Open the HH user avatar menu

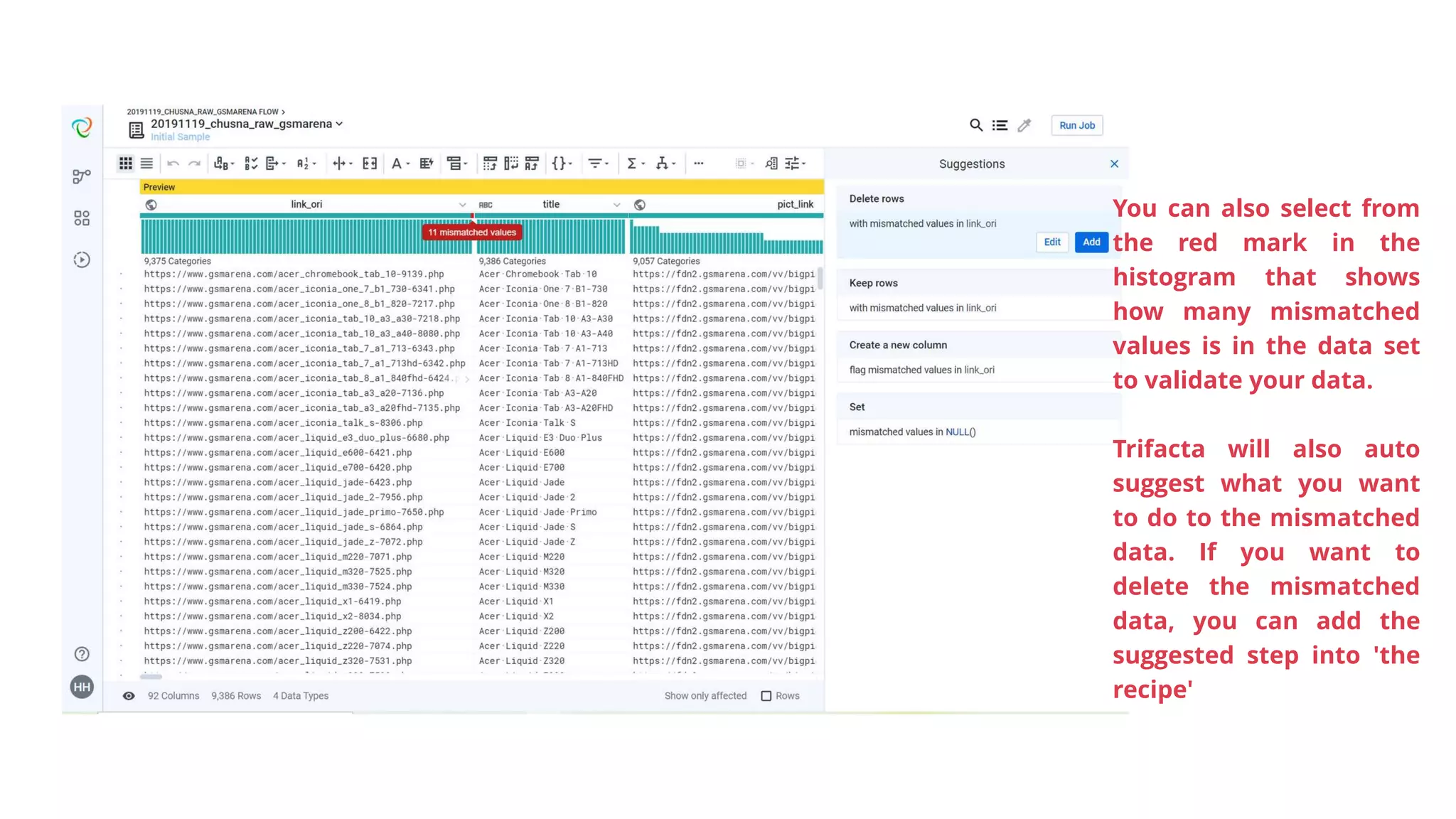coord(82,687)
